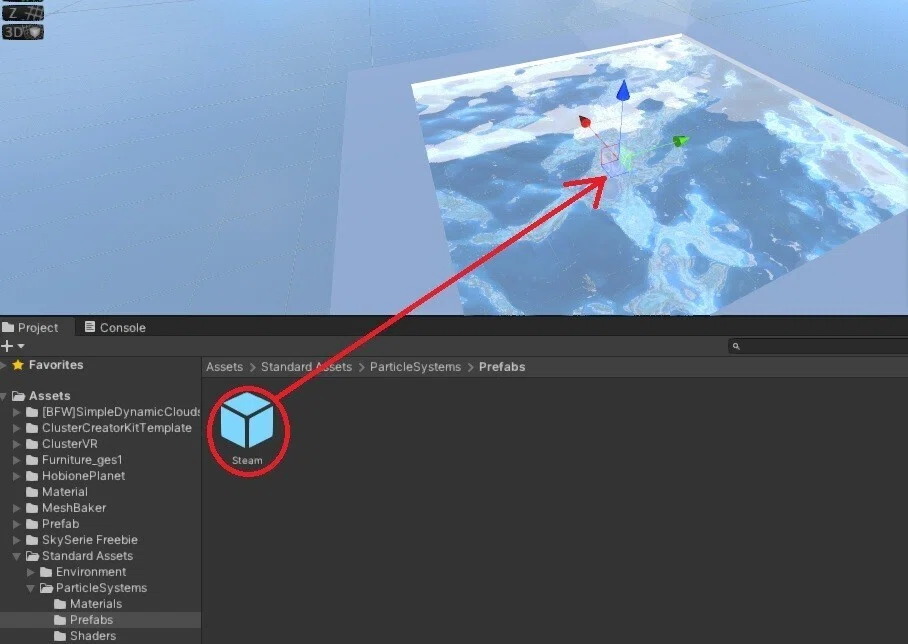Click the plus create-asset button
The width and height of the screenshot is (908, 644).
point(7,346)
